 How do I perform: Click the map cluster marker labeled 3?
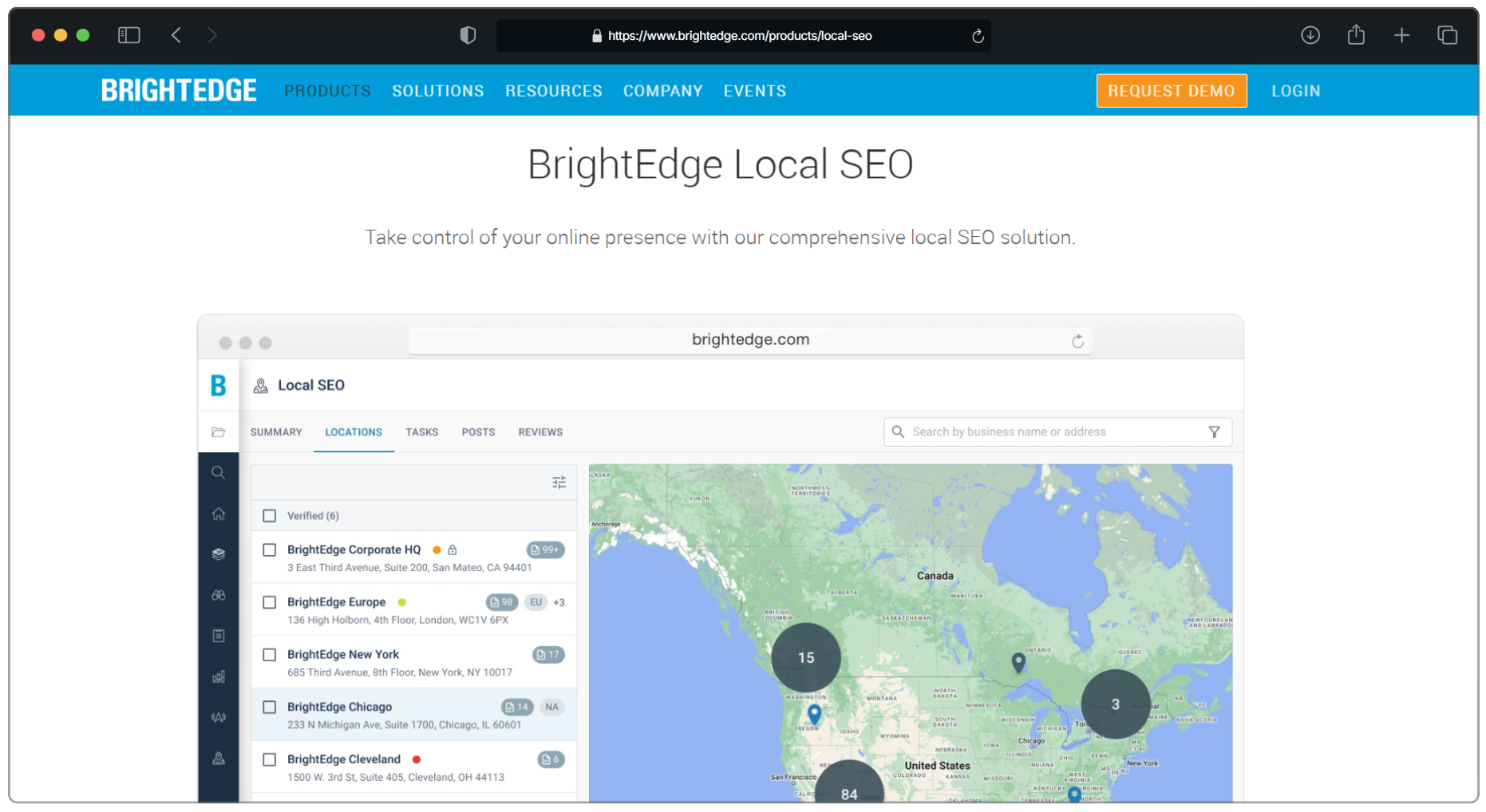(1115, 704)
